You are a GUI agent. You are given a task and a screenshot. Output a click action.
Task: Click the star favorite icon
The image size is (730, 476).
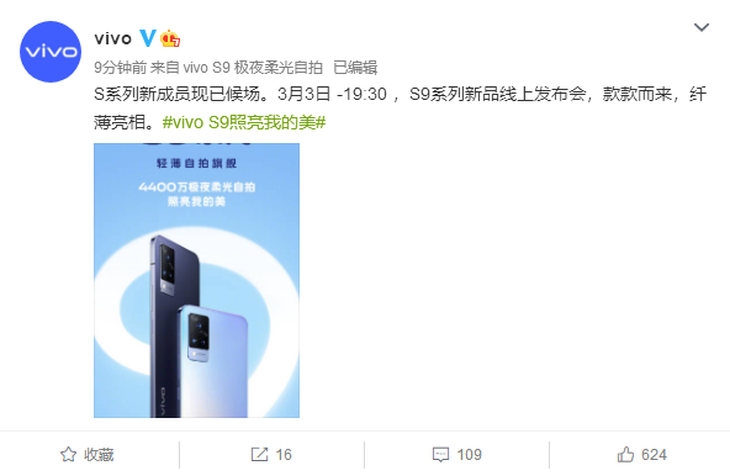click(68, 454)
